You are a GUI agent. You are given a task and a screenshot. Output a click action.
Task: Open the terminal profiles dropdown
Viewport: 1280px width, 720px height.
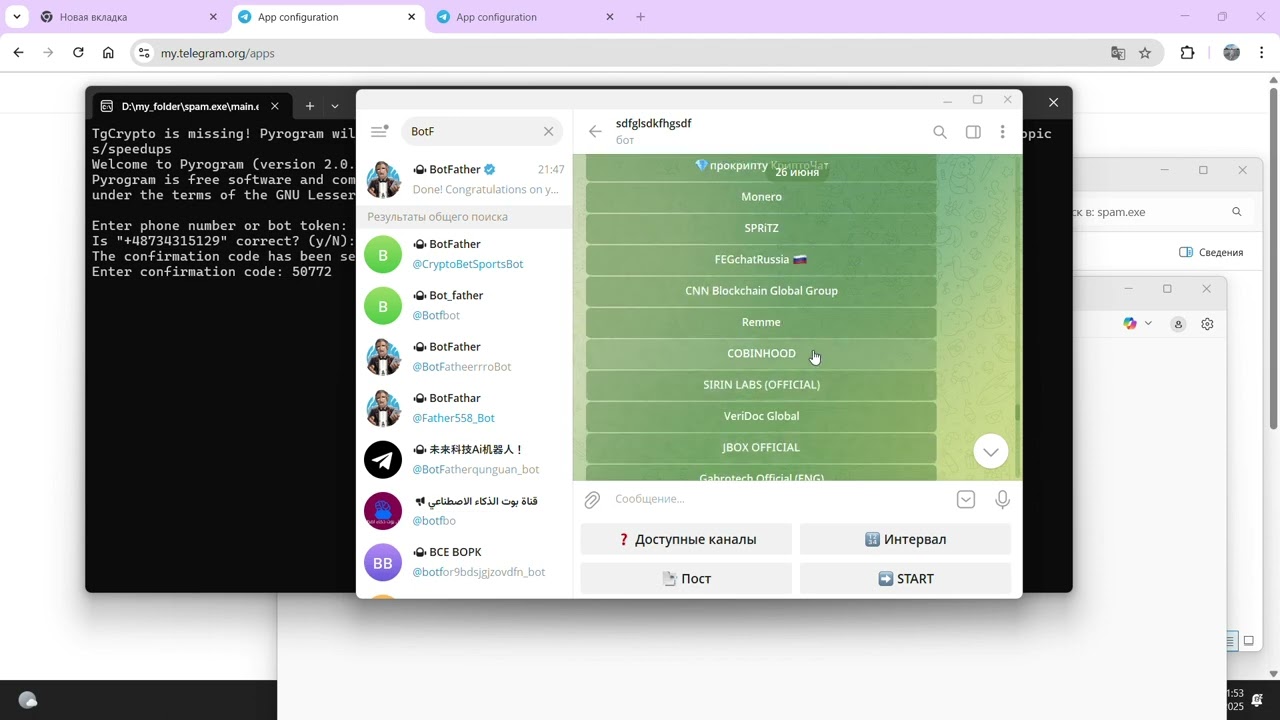click(x=335, y=106)
